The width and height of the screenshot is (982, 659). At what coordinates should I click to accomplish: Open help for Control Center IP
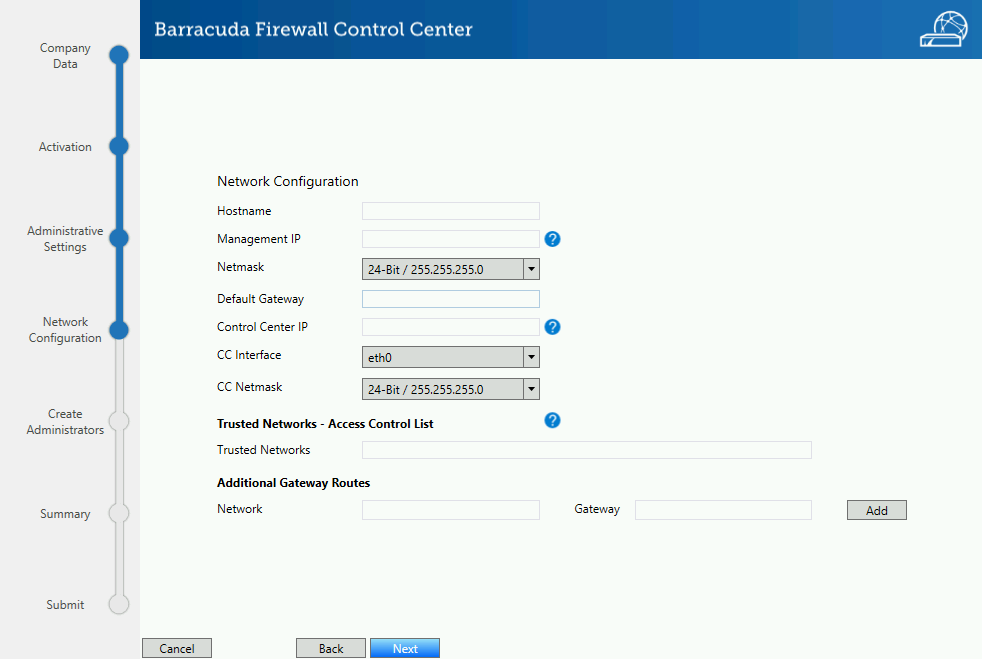[x=552, y=326]
